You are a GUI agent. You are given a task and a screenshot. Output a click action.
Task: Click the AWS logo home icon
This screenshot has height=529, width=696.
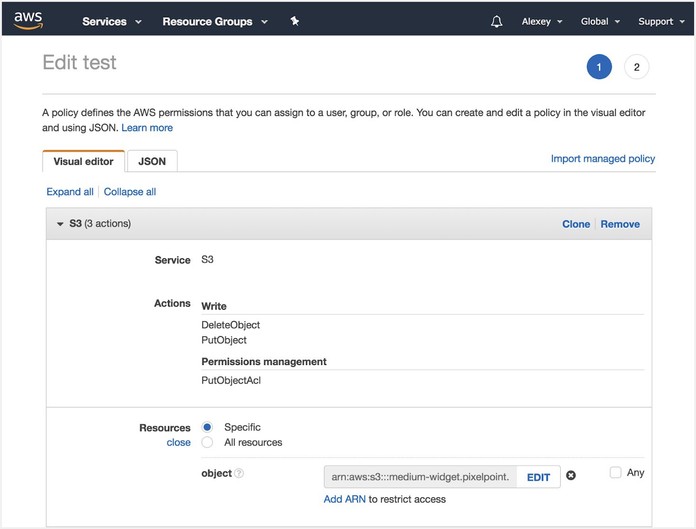28,20
